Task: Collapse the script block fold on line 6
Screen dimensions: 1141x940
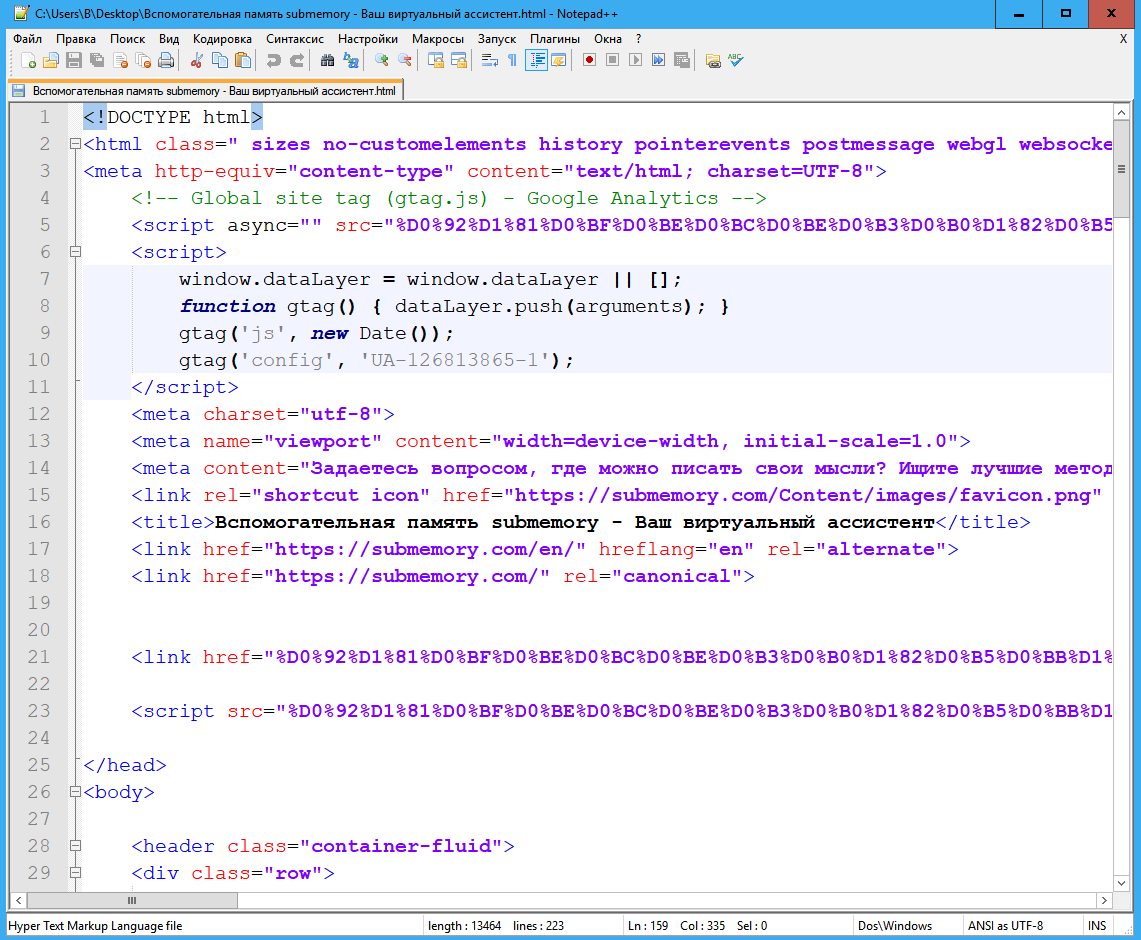Action: click(75, 253)
